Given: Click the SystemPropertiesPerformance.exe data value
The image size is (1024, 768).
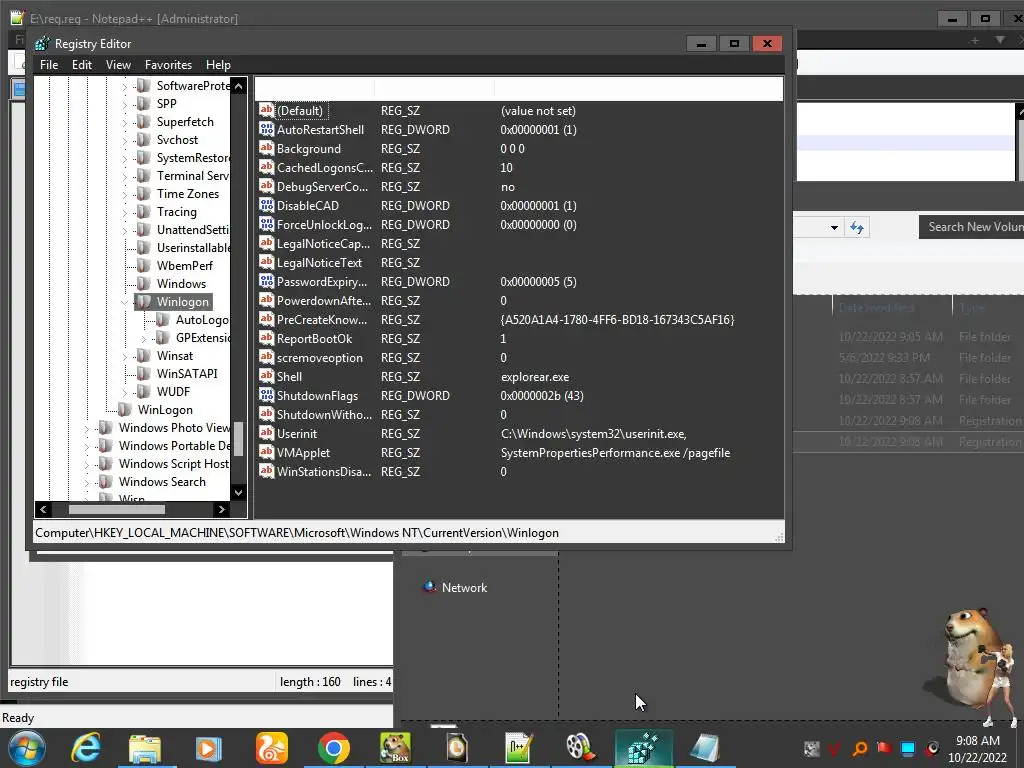Looking at the screenshot, I should 615,453.
